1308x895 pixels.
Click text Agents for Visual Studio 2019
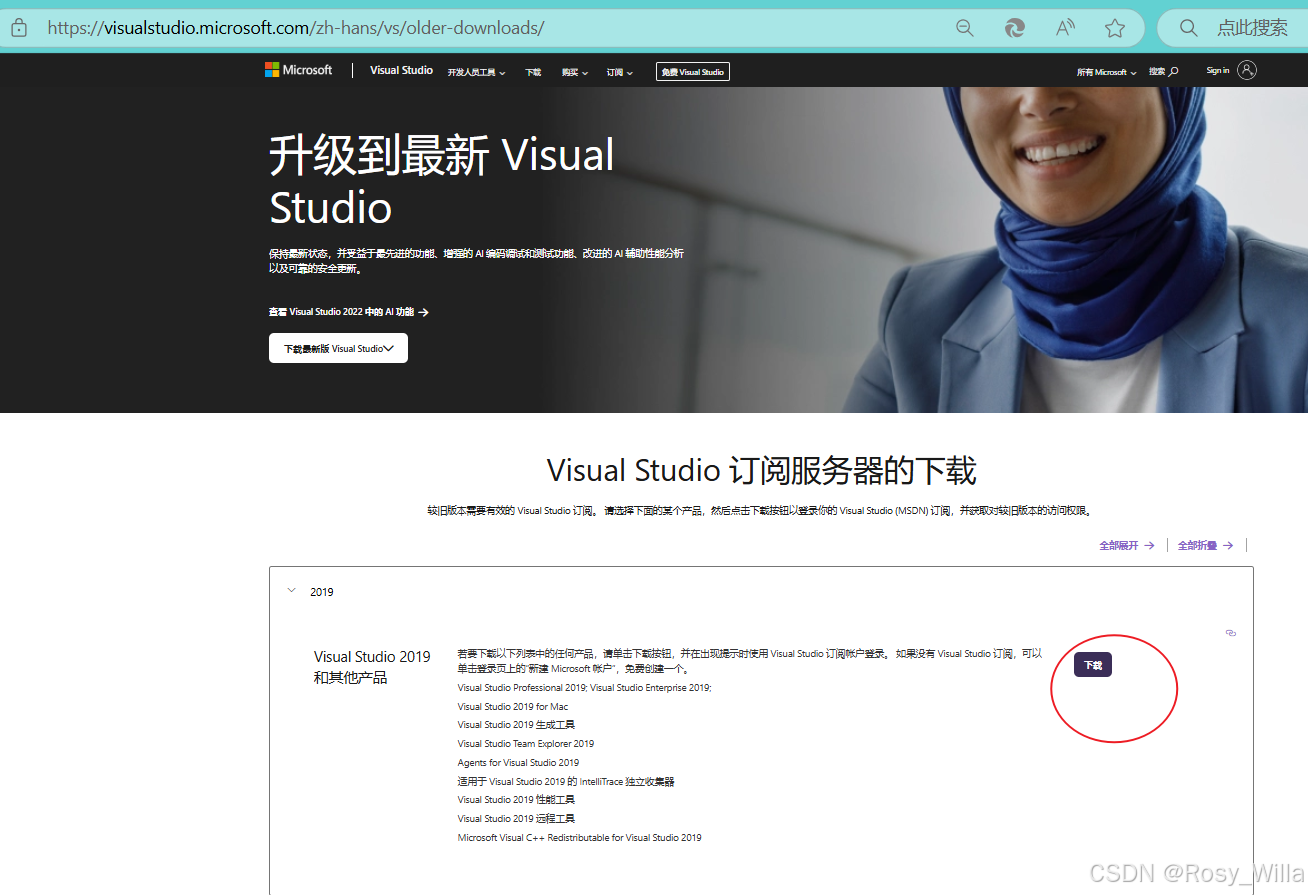[518, 763]
